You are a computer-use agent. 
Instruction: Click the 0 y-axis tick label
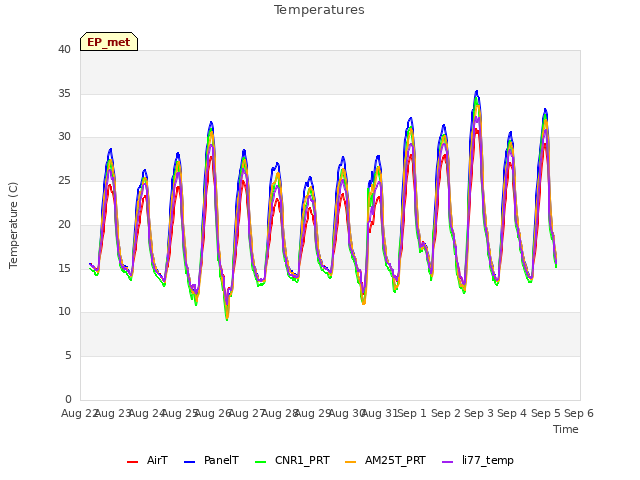coord(68,399)
